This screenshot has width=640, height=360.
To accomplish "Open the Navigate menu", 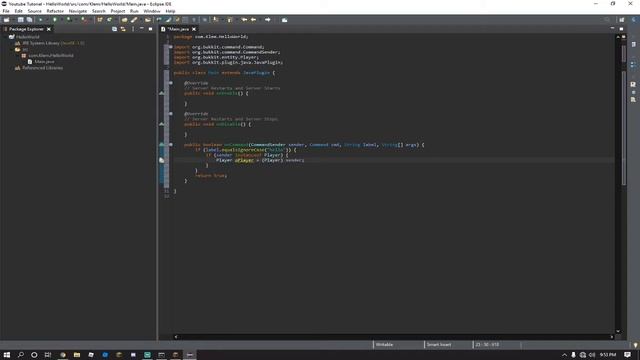I will point(78,11).
